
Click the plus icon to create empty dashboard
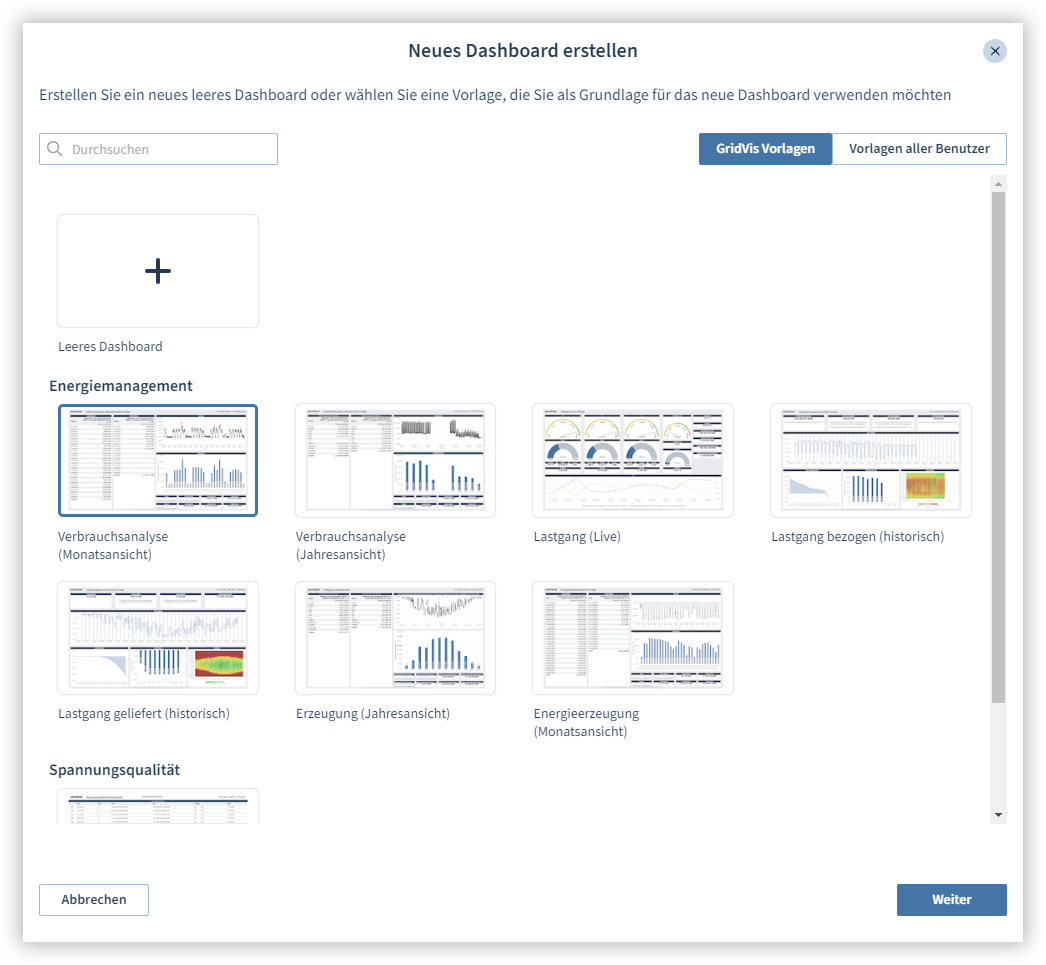pyautogui.click(x=157, y=270)
